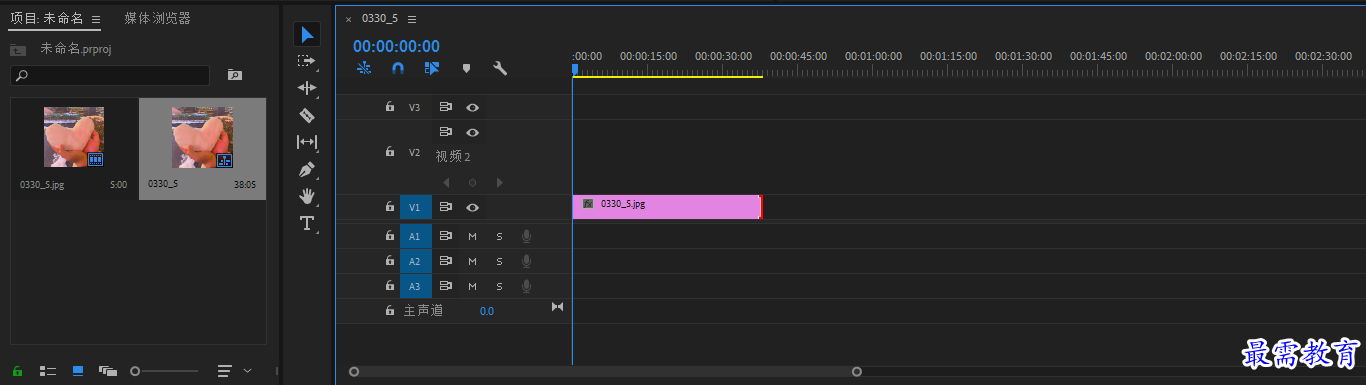
Task: Solo track A3
Action: coord(499,286)
